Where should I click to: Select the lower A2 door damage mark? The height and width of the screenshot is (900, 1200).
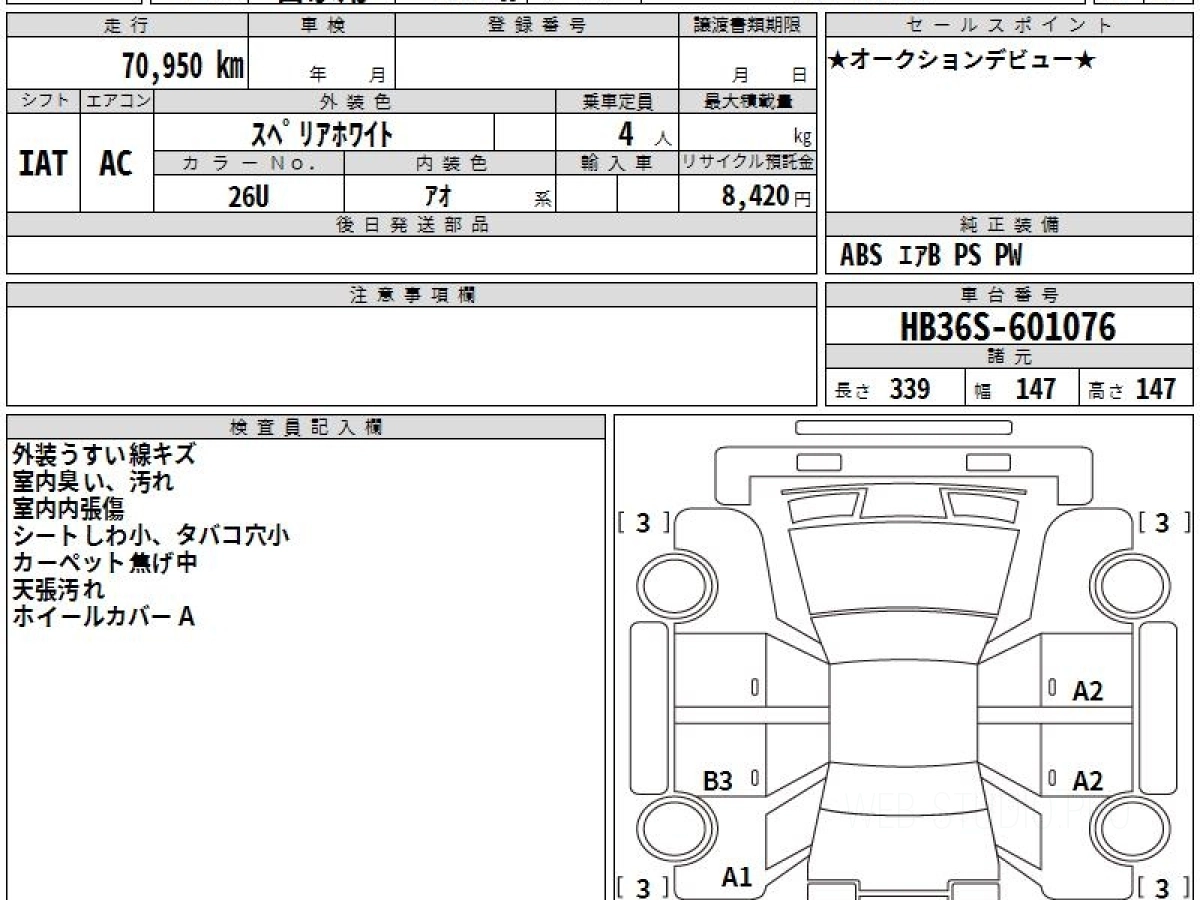click(1087, 781)
